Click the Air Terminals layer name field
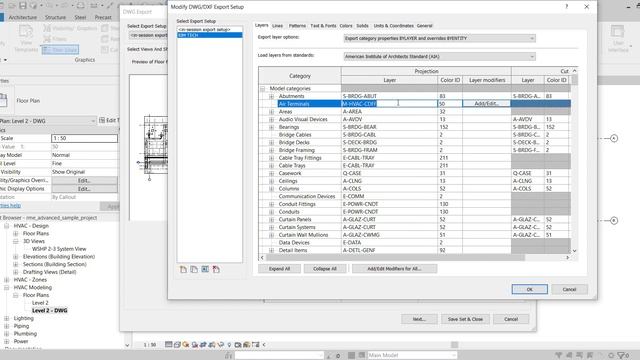The height and width of the screenshot is (360, 640). pyautogui.click(x=389, y=104)
